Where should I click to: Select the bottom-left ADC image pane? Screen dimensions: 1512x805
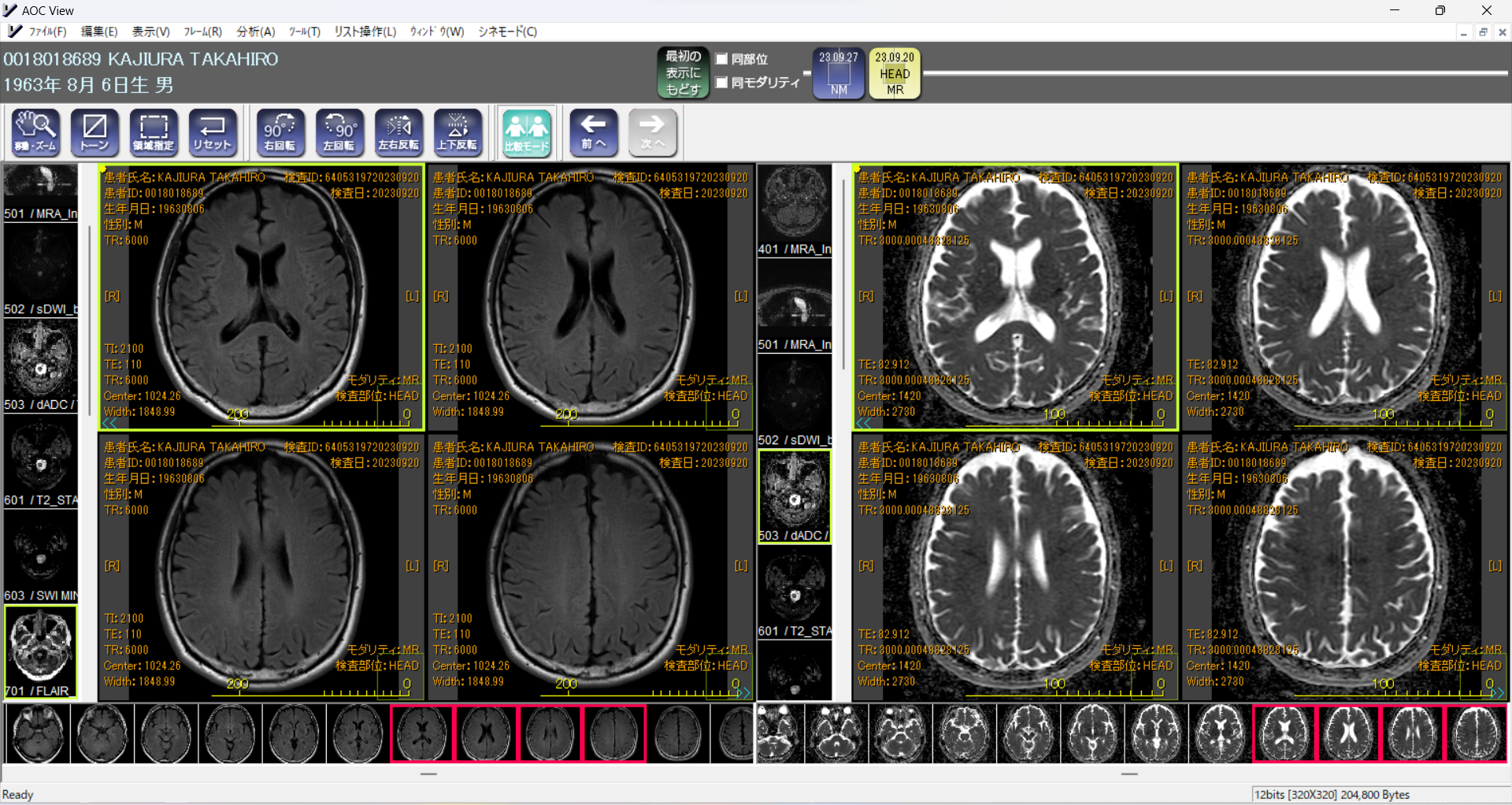(x=1015, y=567)
